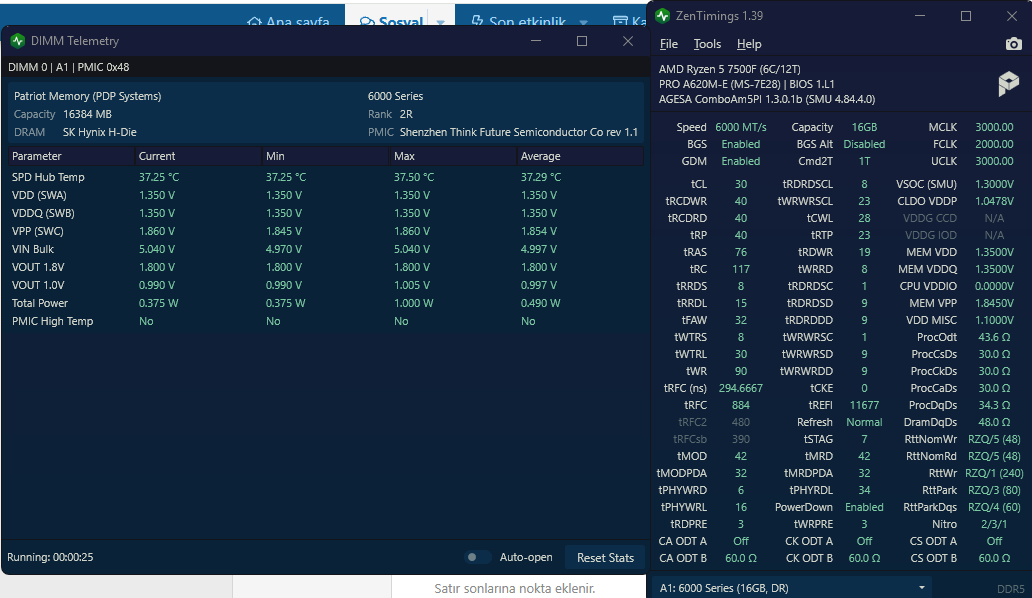The image size is (1032, 598).
Task: Click the GDM Enabled value
Action: coord(740,161)
